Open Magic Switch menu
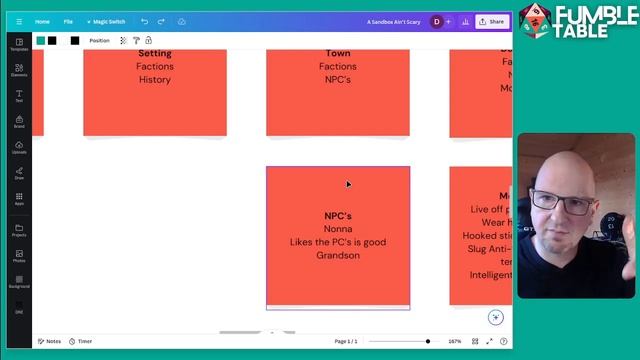This screenshot has height=360, width=640. pyautogui.click(x=106, y=22)
